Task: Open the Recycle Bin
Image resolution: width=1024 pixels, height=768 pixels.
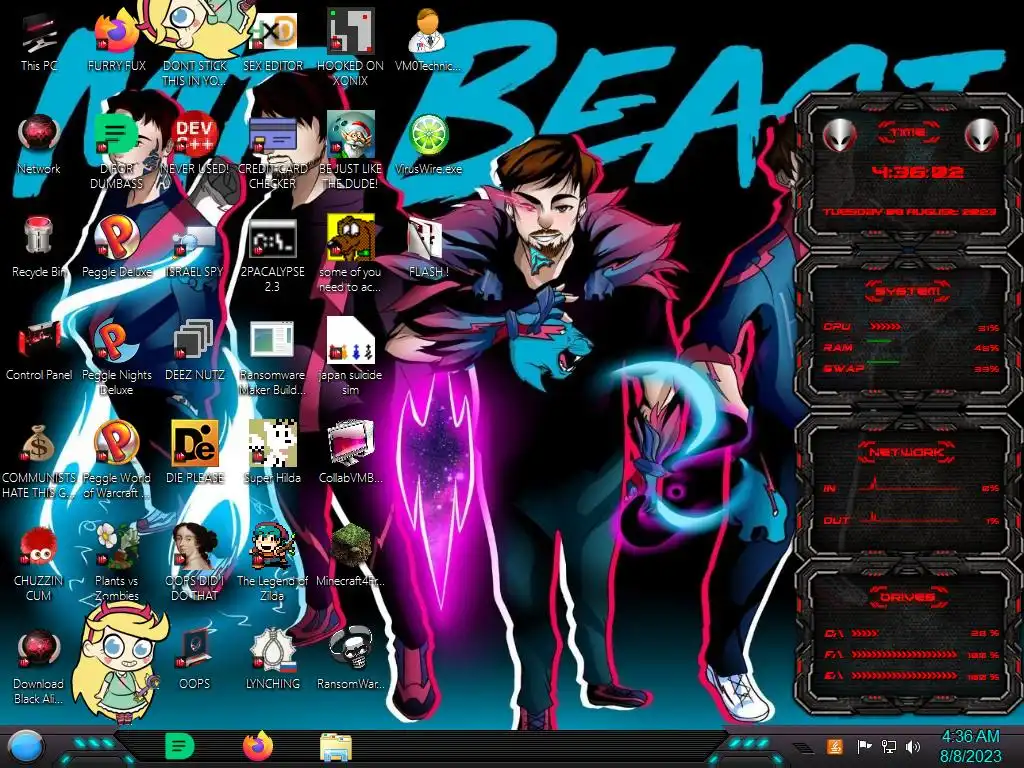Action: [39, 236]
